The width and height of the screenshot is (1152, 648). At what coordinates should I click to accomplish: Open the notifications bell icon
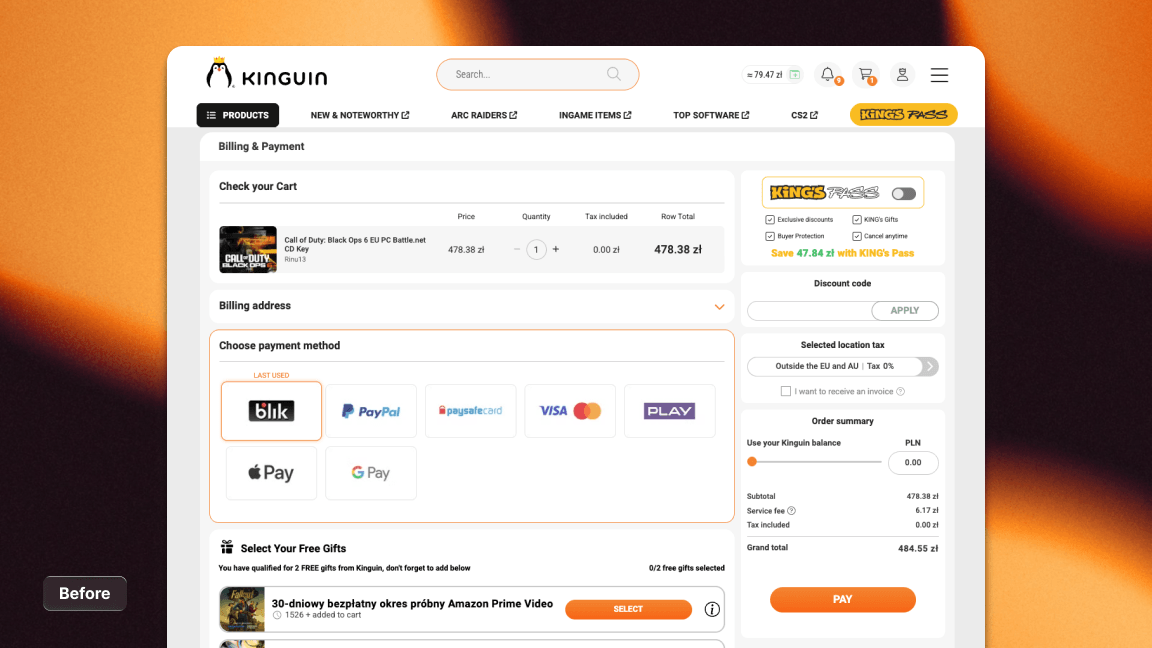point(828,74)
